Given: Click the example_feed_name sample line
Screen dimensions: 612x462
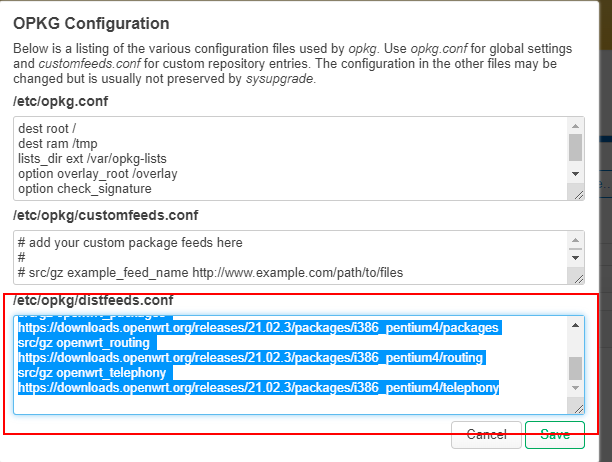Looking at the screenshot, I should pos(211,272).
